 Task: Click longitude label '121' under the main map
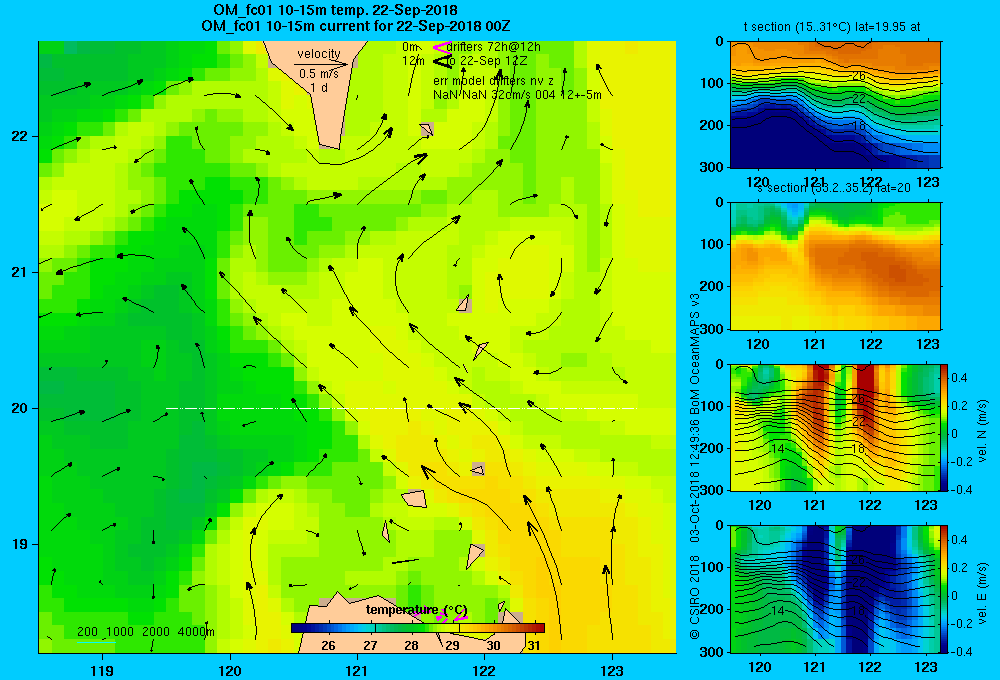(x=357, y=670)
